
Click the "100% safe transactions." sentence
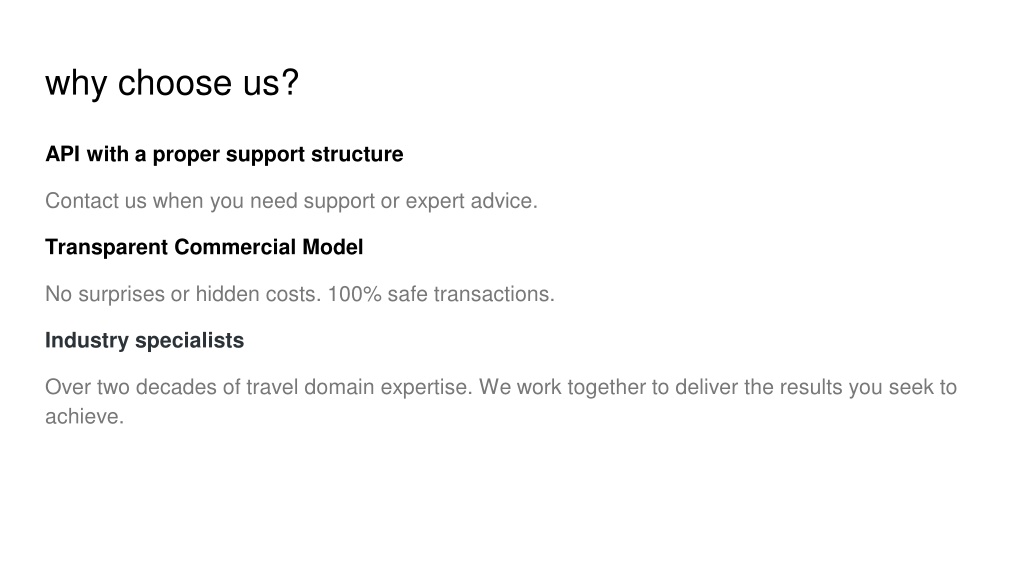point(441,295)
